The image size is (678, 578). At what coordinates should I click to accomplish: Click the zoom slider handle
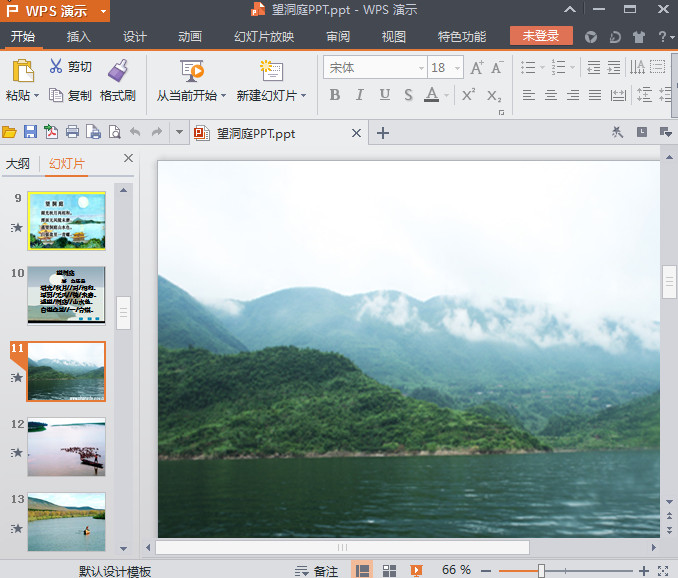click(x=541, y=571)
